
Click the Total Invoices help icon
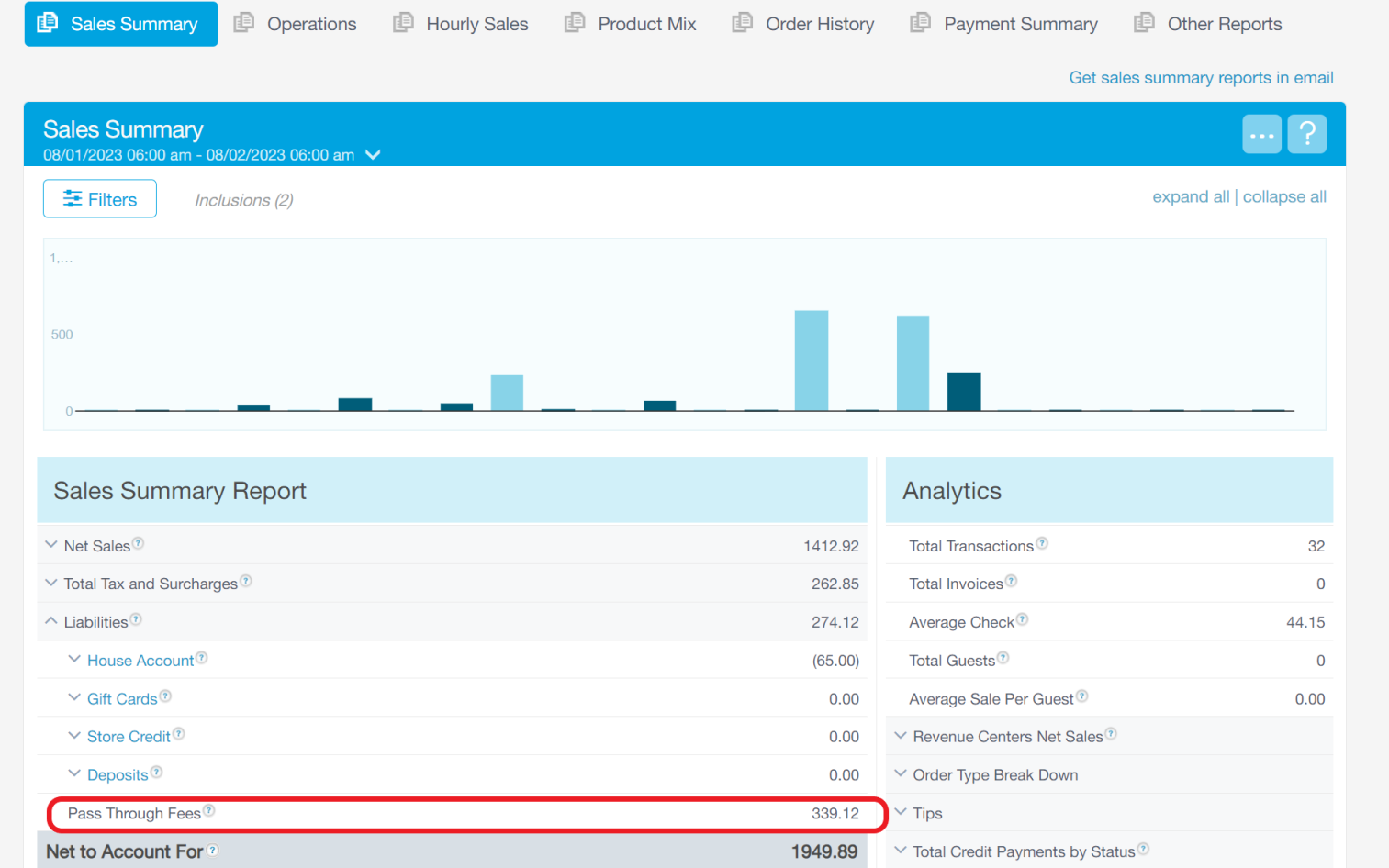tap(1011, 581)
